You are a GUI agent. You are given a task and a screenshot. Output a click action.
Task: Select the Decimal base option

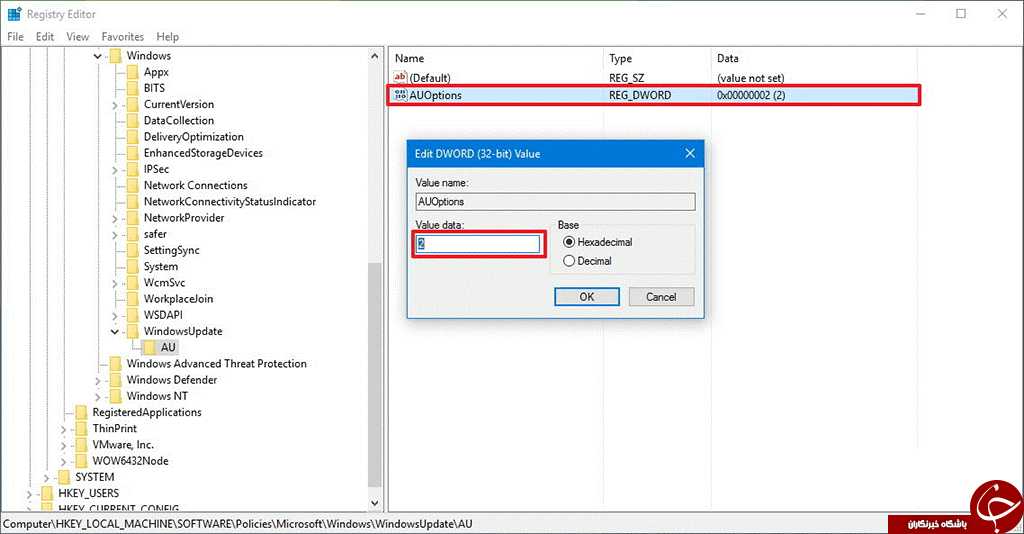click(x=569, y=261)
